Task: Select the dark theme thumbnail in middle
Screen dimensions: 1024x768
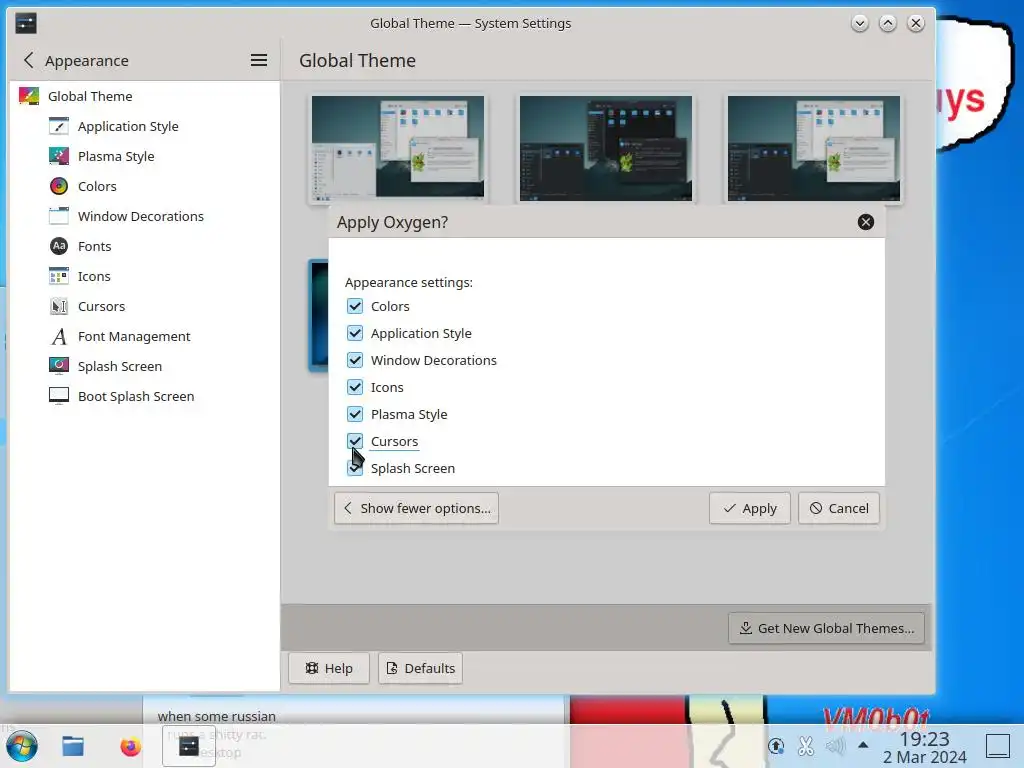Action: pos(605,148)
